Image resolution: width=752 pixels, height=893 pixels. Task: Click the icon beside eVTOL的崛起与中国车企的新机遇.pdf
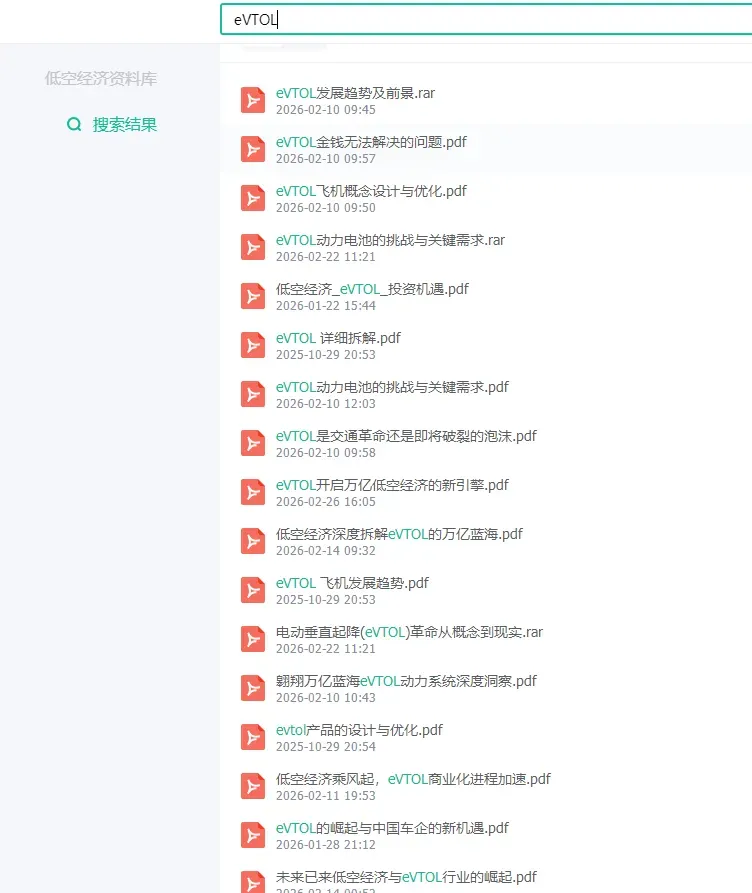point(252,835)
